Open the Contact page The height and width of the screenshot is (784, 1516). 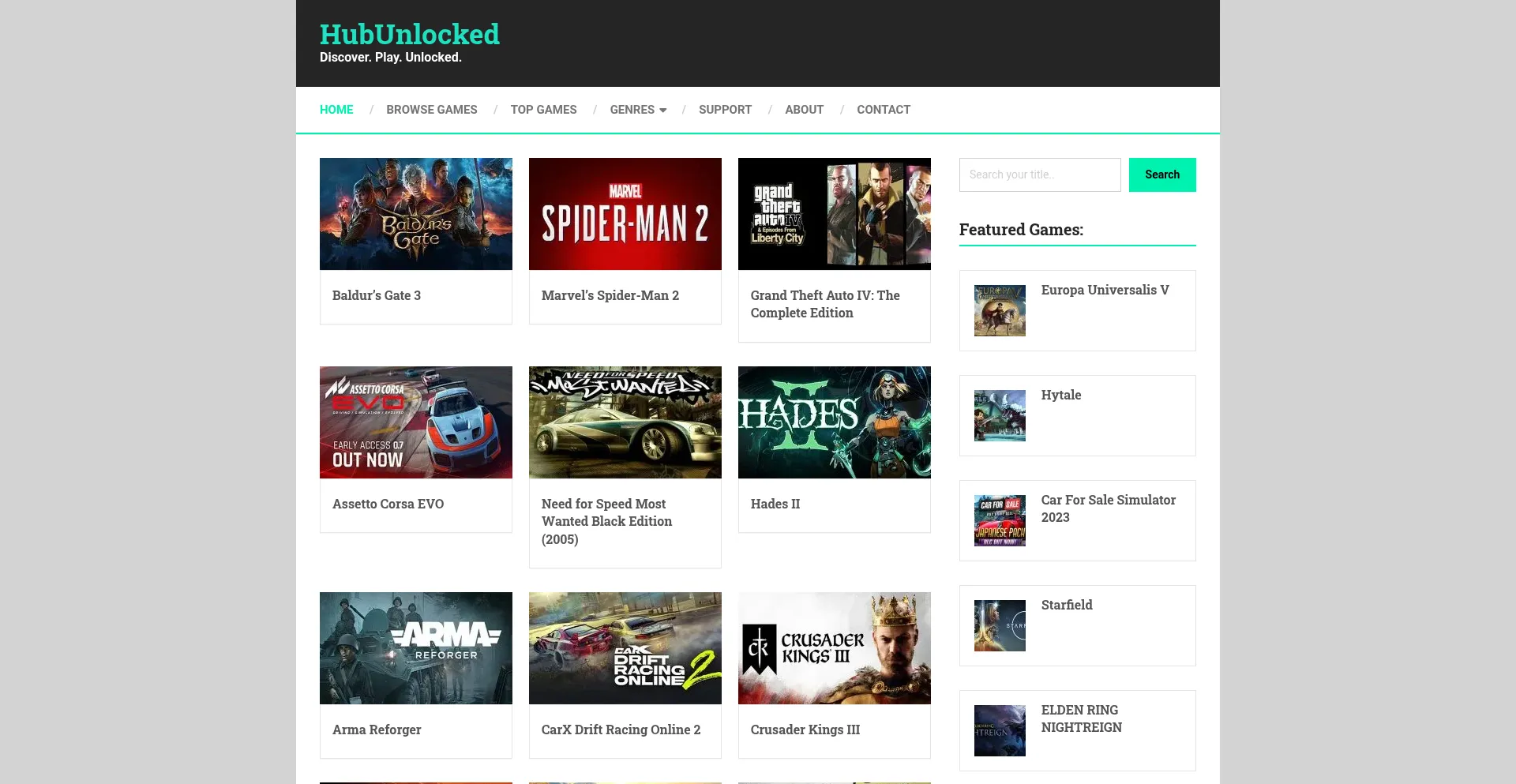884,110
